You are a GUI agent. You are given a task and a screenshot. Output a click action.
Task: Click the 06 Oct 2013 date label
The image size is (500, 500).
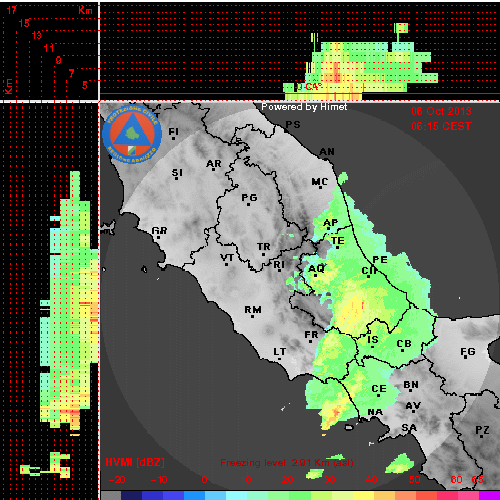441,111
